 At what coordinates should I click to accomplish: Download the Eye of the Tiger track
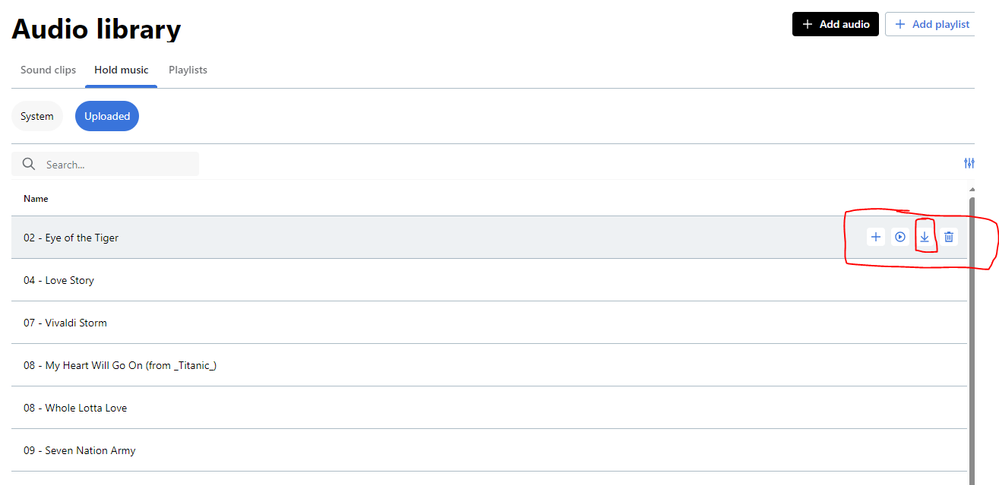pyautogui.click(x=924, y=237)
